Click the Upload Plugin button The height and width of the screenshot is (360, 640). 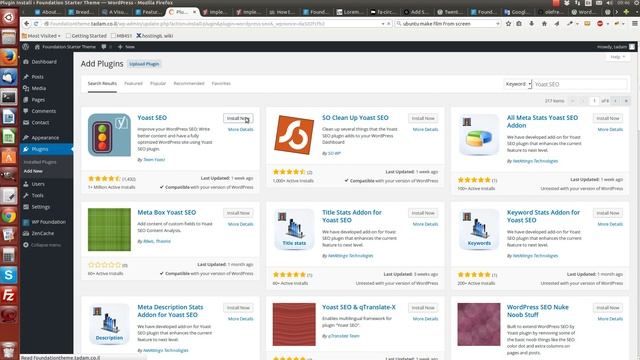[144, 64]
